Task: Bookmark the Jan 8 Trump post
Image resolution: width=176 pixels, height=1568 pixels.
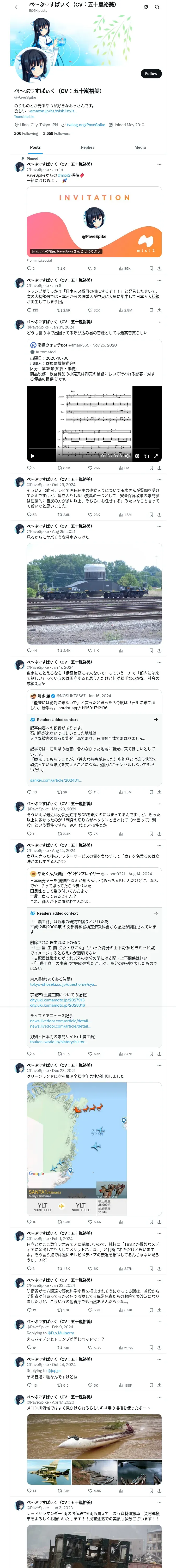Action: click(150, 310)
